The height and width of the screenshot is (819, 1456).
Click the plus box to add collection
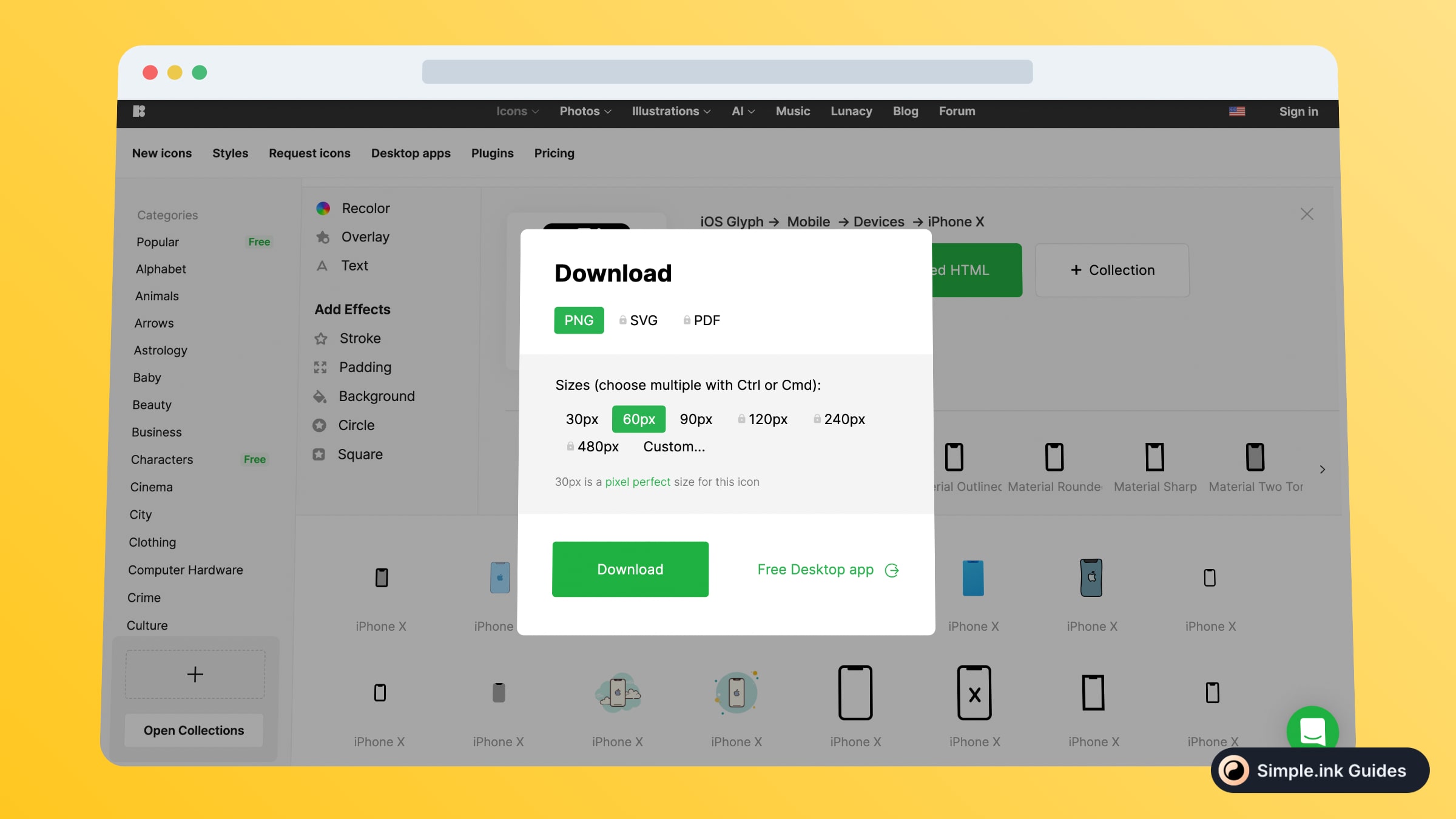pyautogui.click(x=195, y=675)
